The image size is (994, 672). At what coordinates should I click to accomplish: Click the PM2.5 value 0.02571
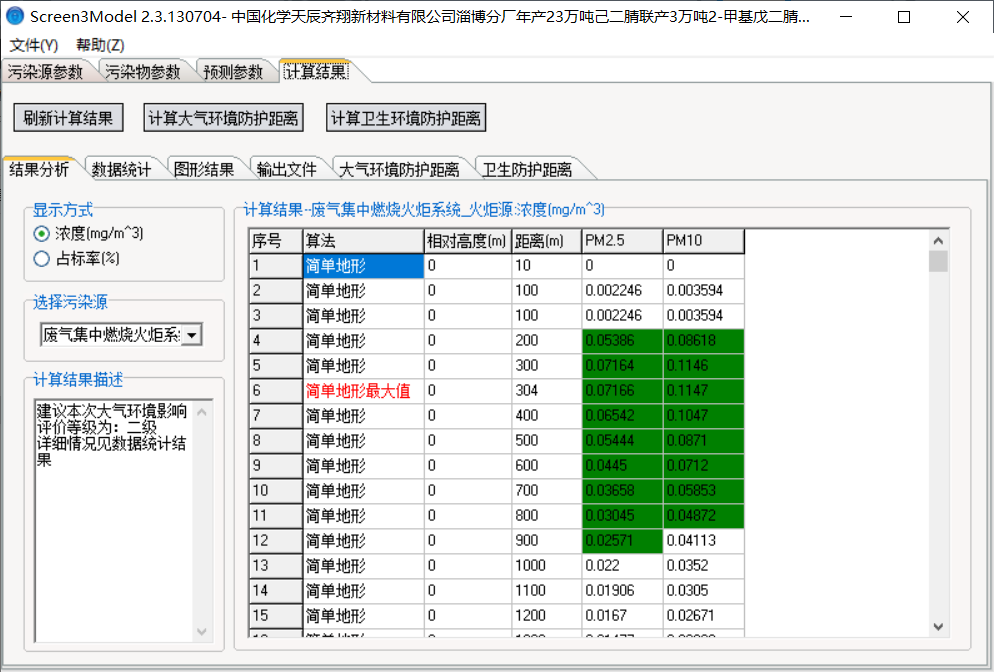click(x=623, y=541)
